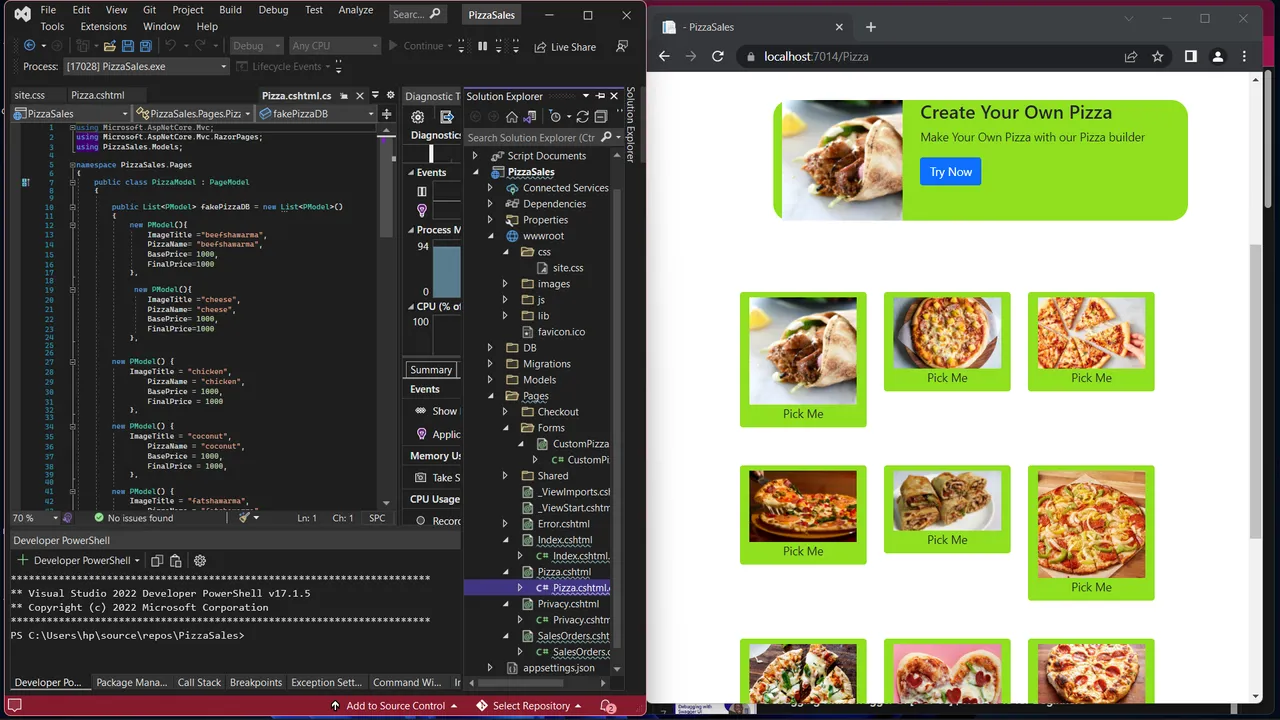The height and width of the screenshot is (720, 1280).
Task: Open the Debug configuration dropdown
Action: tap(256, 46)
